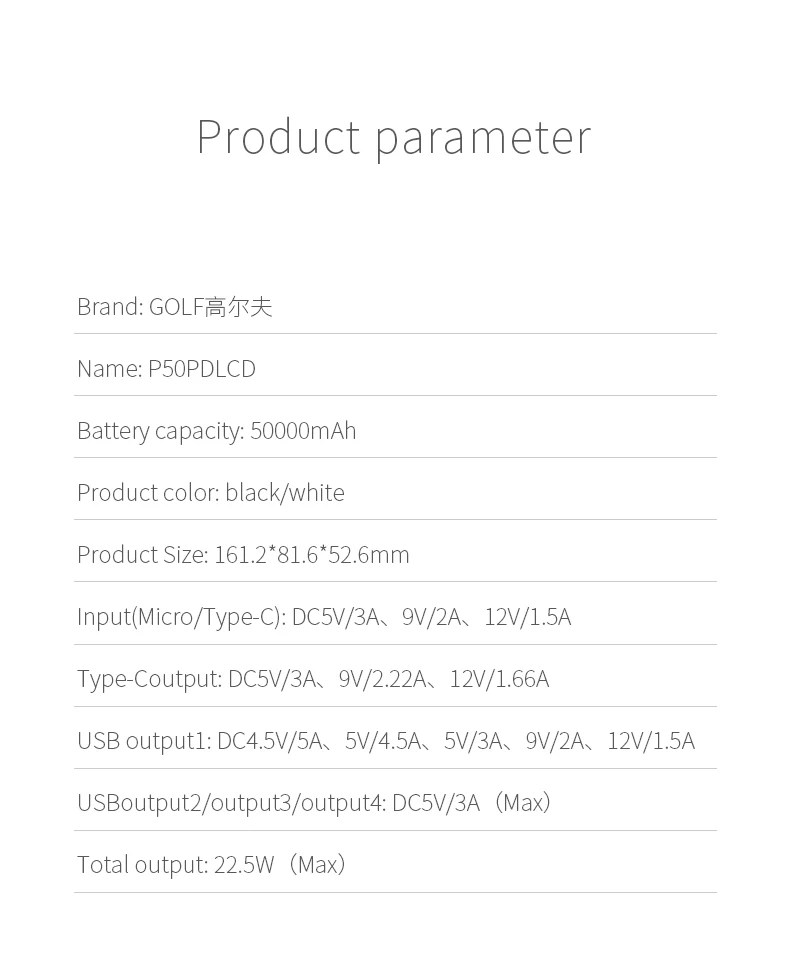
Task: Click the Chinese characters 高尔夫
Action: coord(239,307)
